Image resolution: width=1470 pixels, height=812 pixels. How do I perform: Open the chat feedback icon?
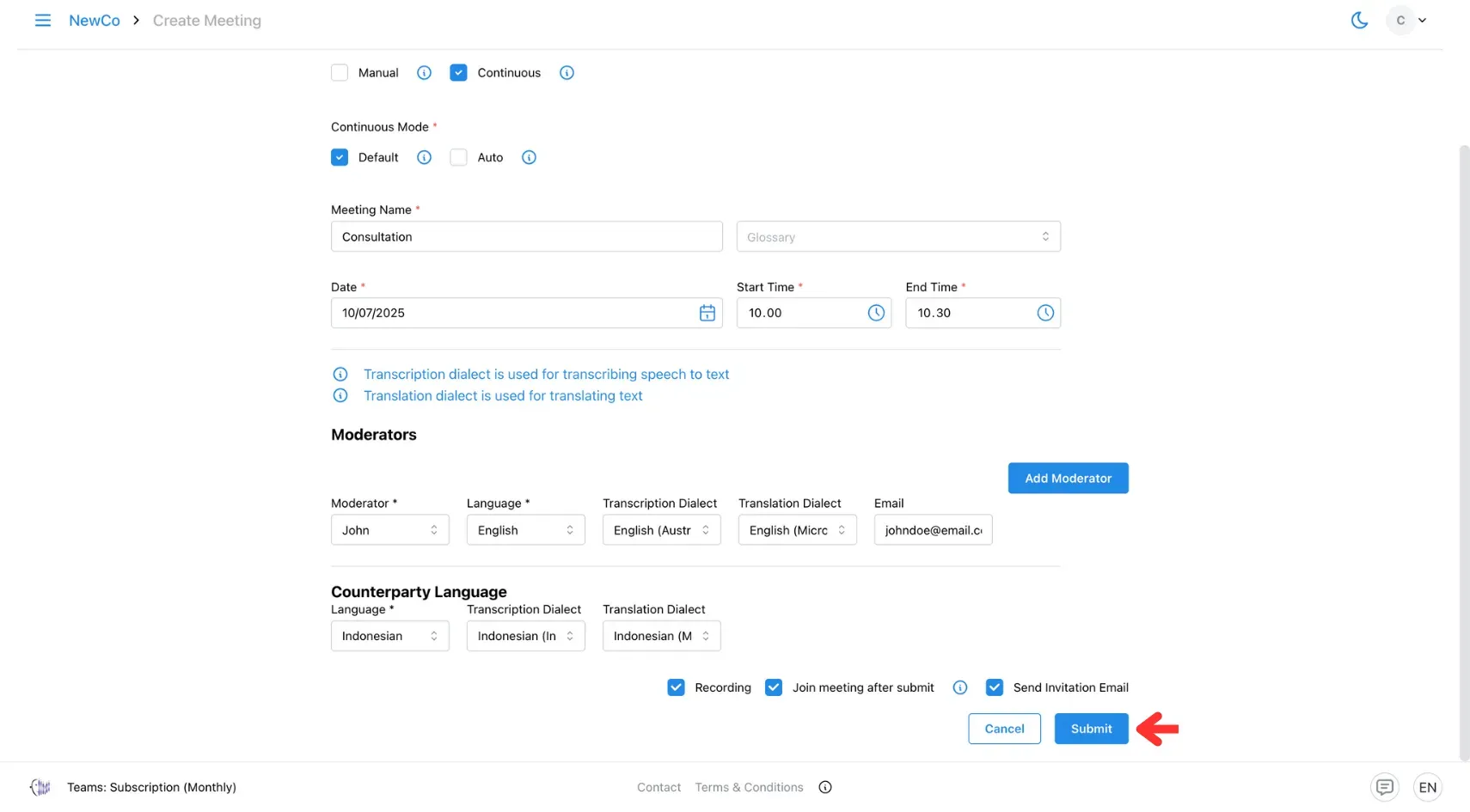click(x=1384, y=787)
